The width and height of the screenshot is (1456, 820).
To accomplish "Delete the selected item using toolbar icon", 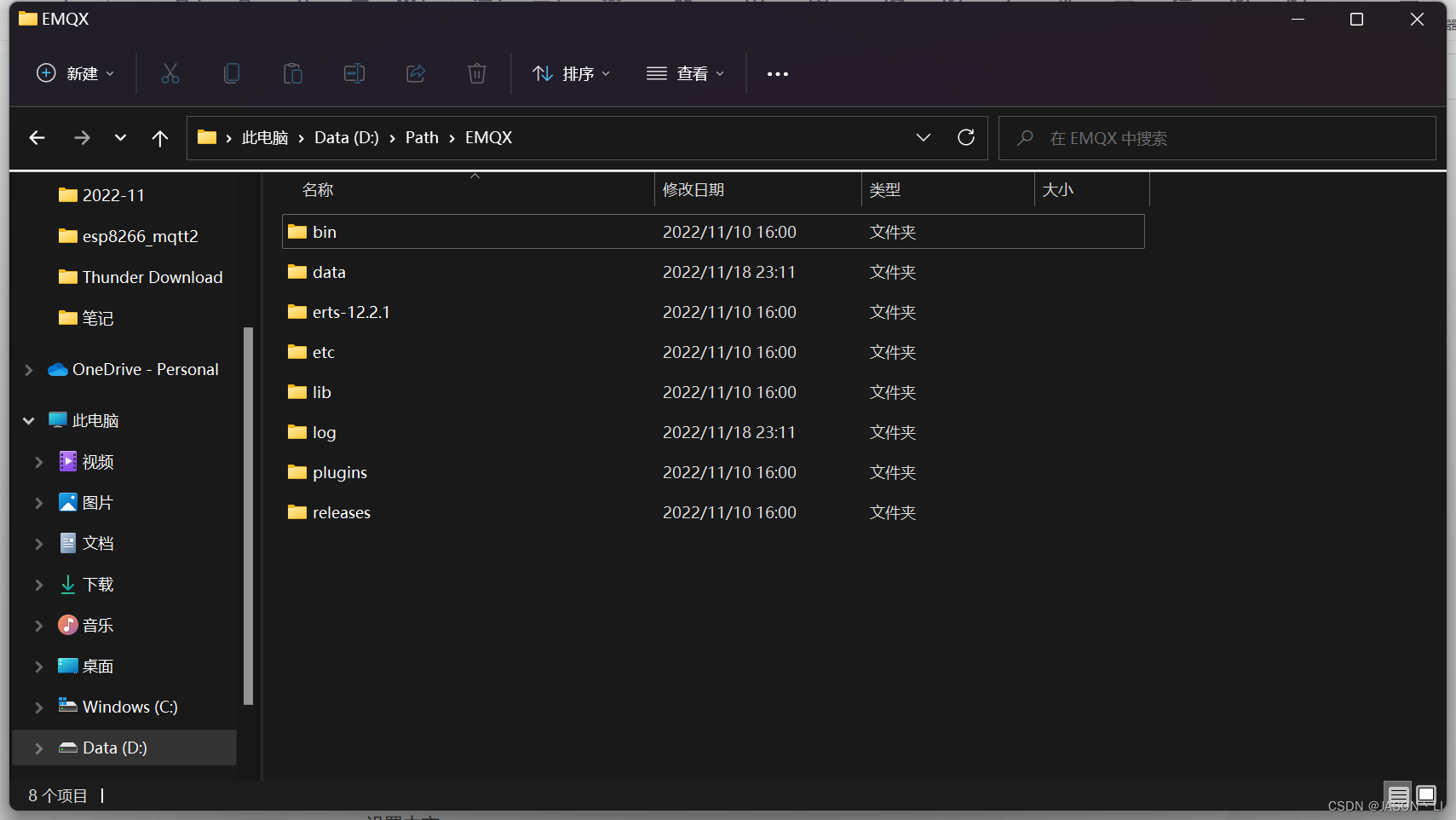I will click(477, 73).
